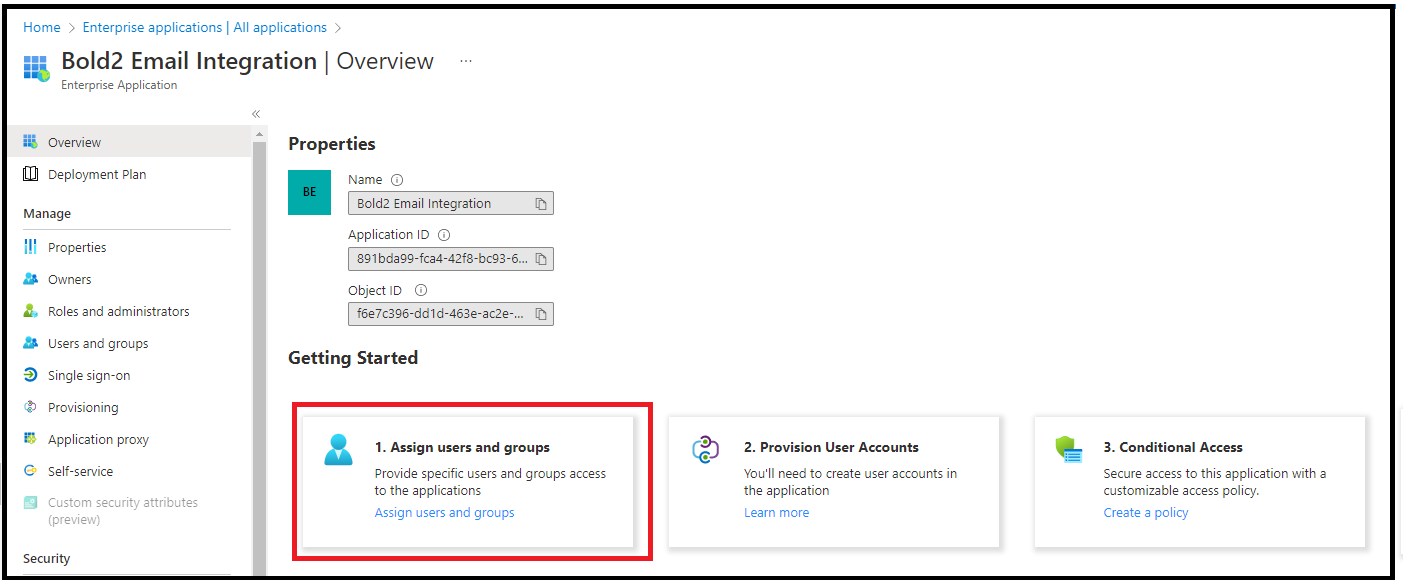Copy the Name field value
The image size is (1403, 583).
point(541,202)
